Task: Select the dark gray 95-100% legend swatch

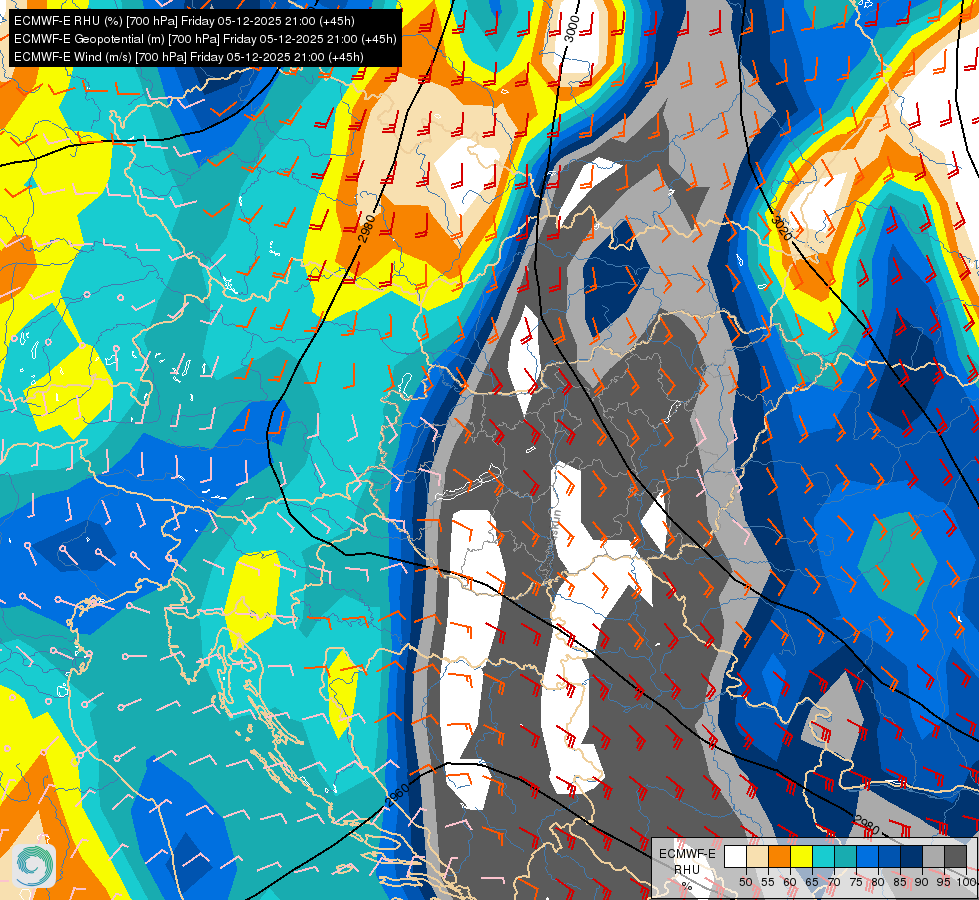Action: pos(955,856)
